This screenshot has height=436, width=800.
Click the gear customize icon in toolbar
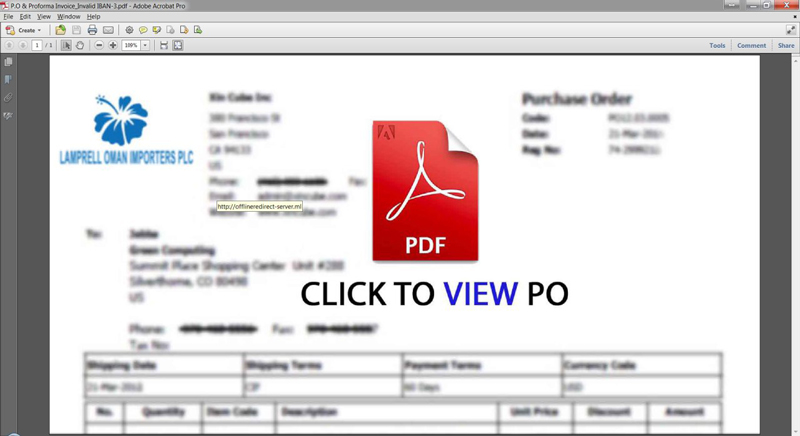[129, 30]
